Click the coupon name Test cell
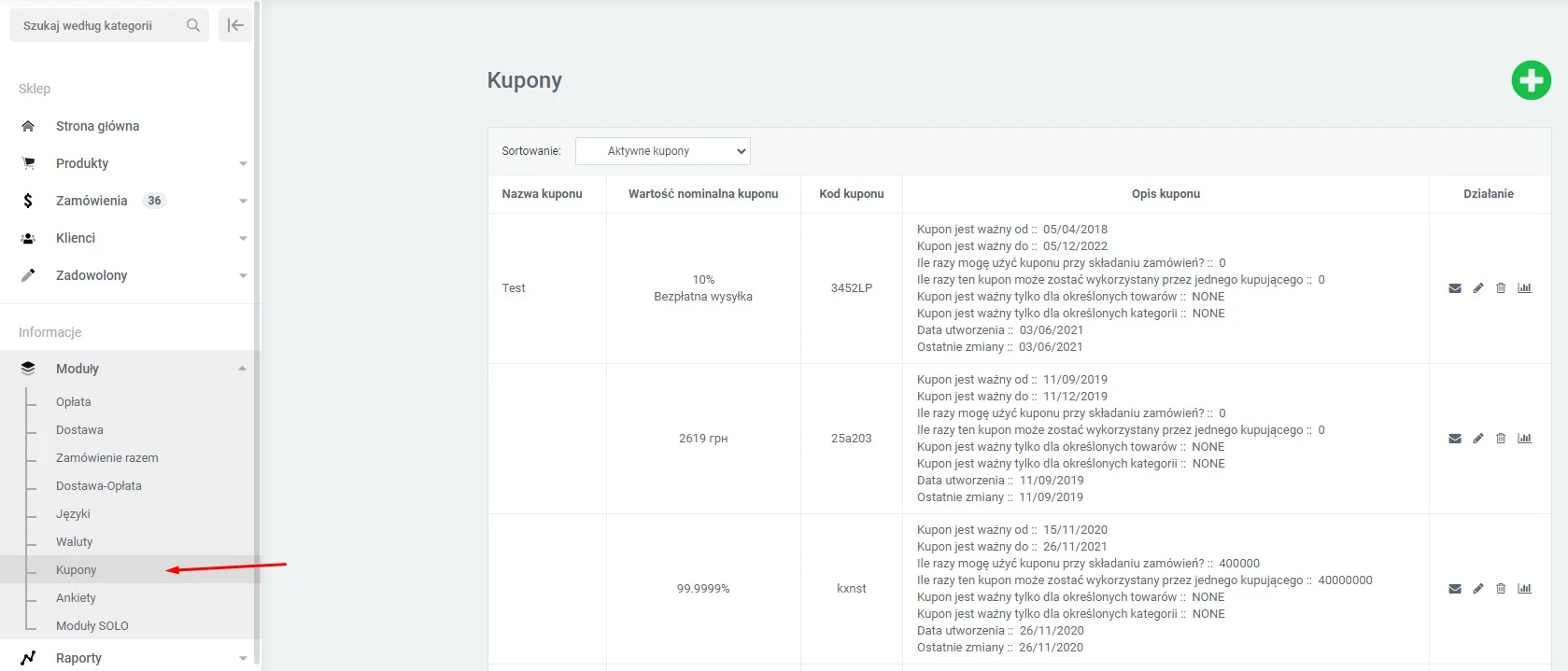This screenshot has height=671, width=1568. pyautogui.click(x=514, y=288)
